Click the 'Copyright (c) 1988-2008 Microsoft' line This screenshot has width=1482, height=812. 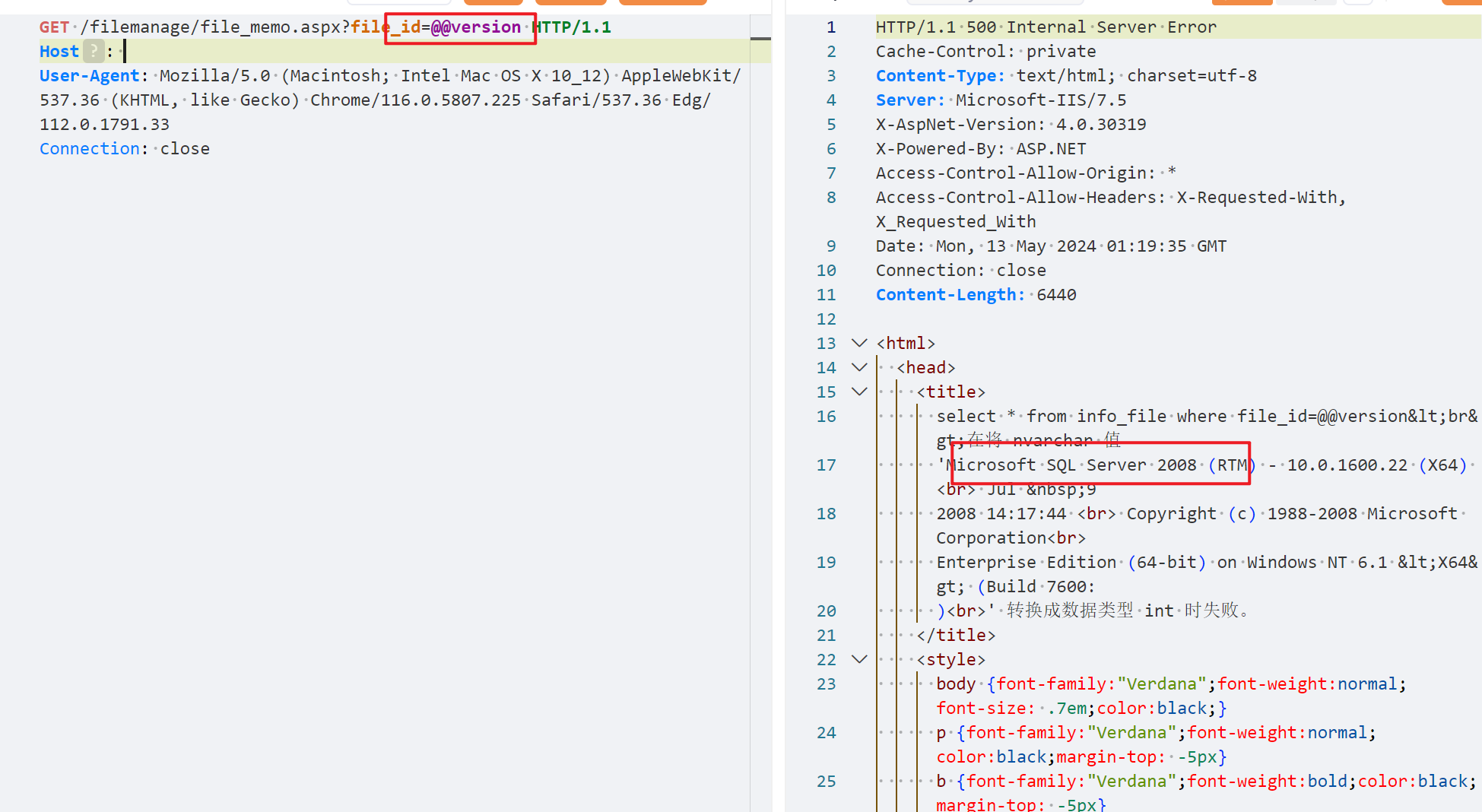click(x=1293, y=514)
